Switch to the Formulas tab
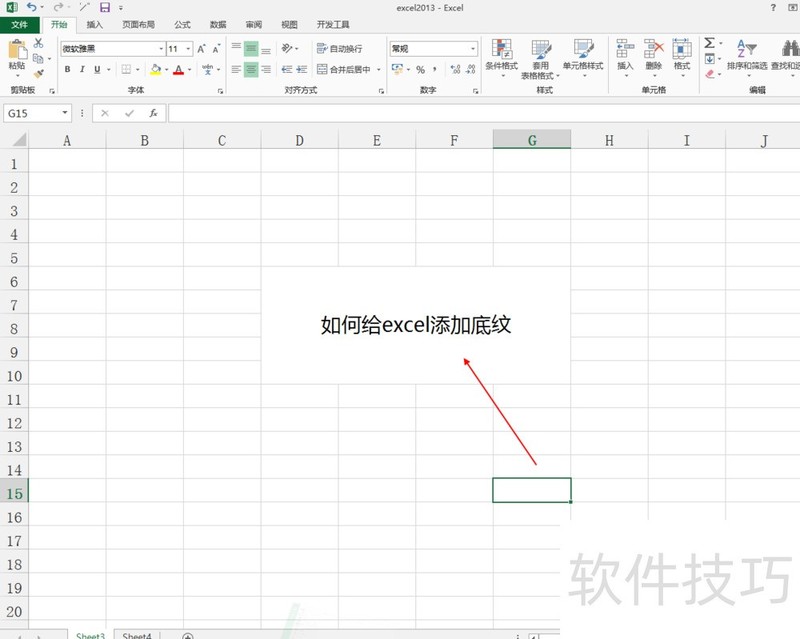Image resolution: width=800 pixels, height=639 pixels. click(x=182, y=24)
